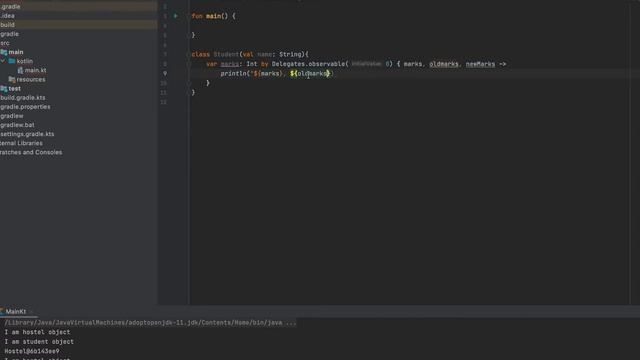Select the src folder row
Image resolution: width=640 pixels, height=360 pixels.
point(78,43)
